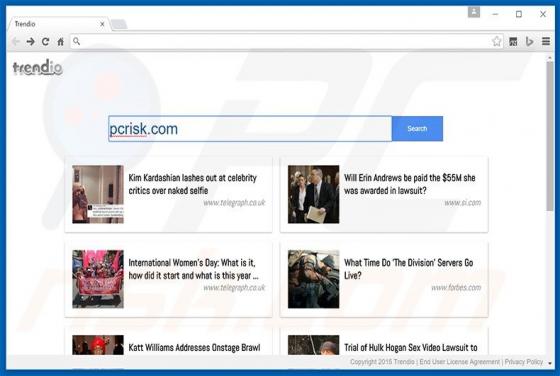Screen dimensions: 560x376
Task: Go to the home page icon
Action: (60, 42)
